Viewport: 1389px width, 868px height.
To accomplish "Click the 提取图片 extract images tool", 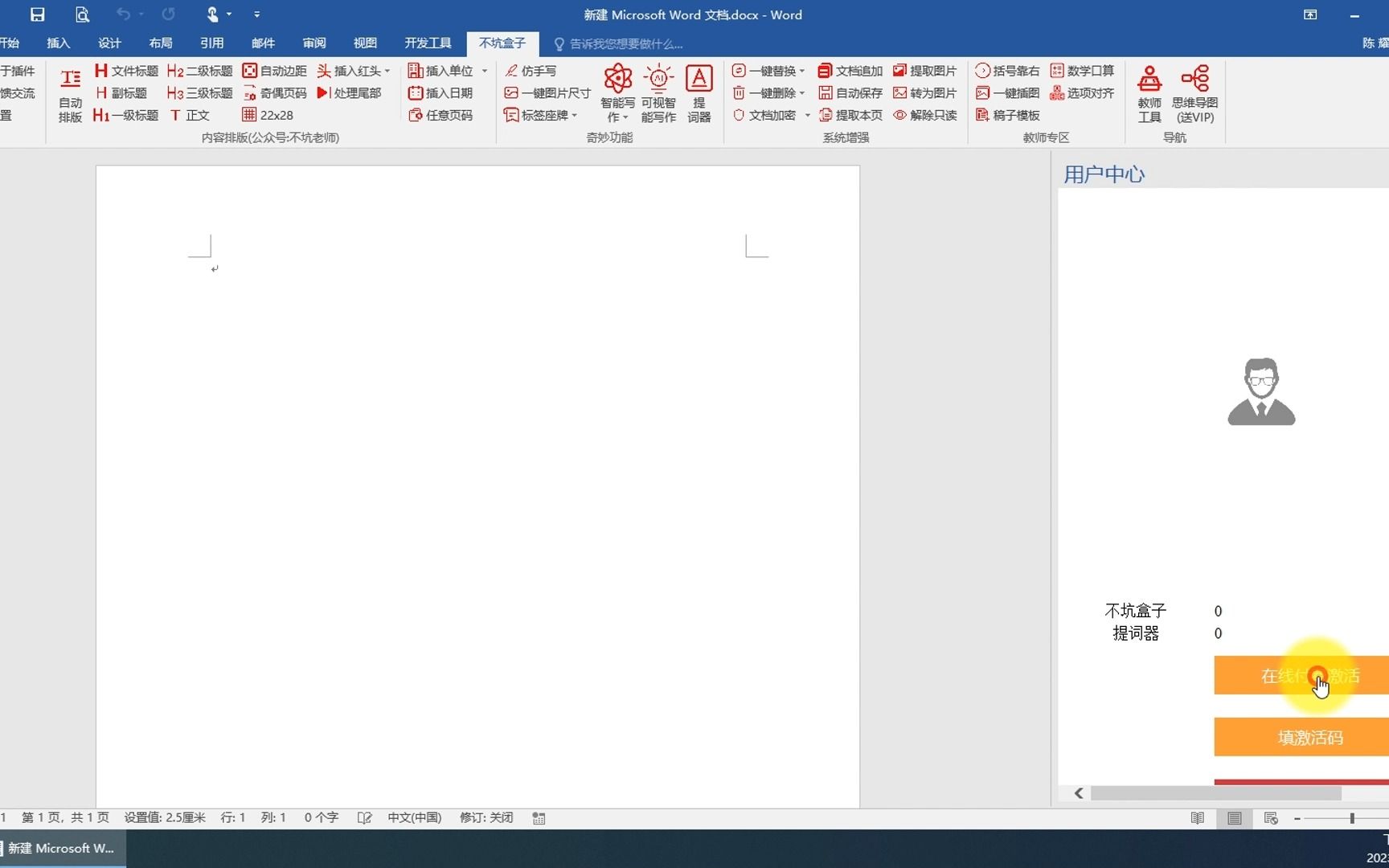I will click(925, 71).
